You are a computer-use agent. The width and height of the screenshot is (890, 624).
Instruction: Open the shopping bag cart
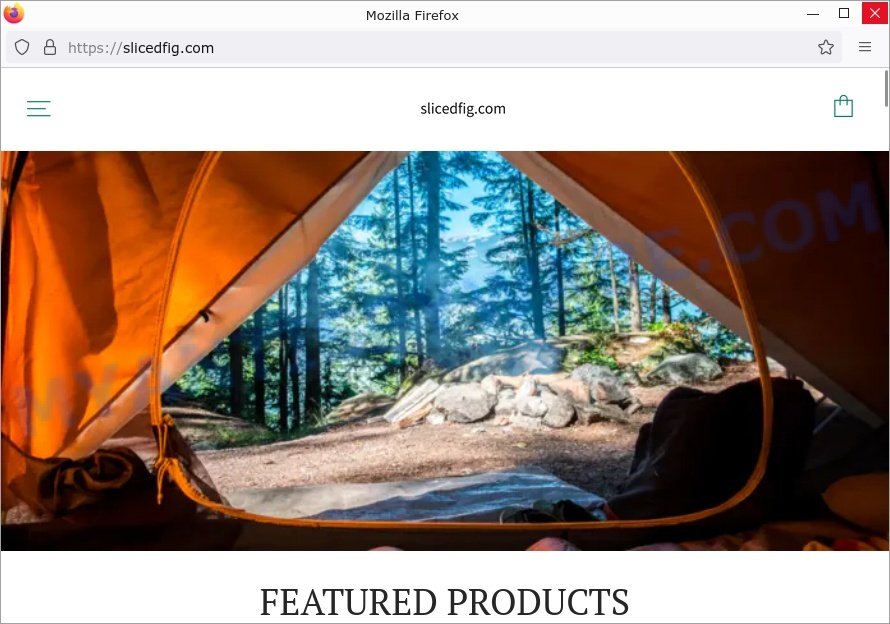pyautogui.click(x=843, y=106)
